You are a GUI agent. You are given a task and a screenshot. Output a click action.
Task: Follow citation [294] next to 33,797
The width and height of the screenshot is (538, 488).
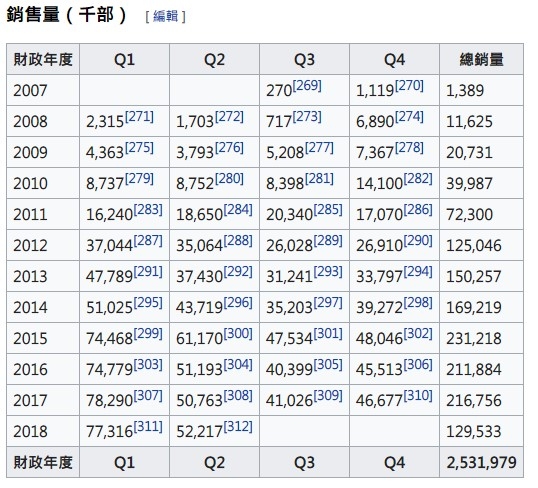pyautogui.click(x=418, y=271)
